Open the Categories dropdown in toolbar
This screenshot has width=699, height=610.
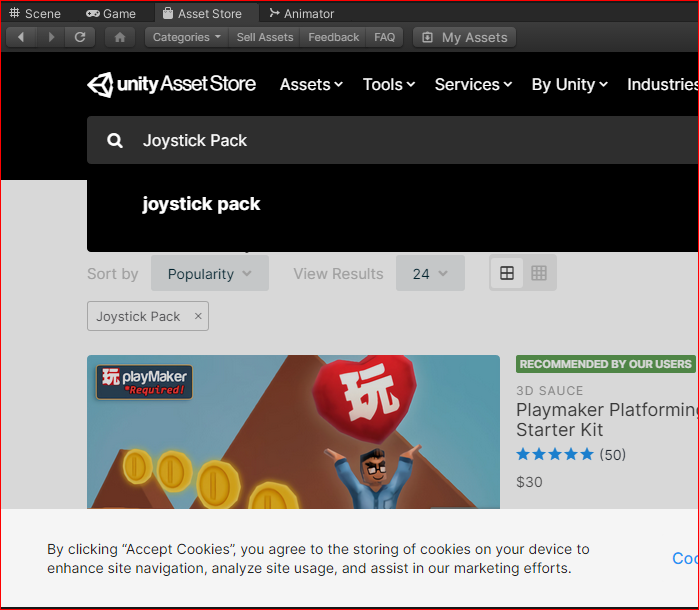pyautogui.click(x=187, y=37)
